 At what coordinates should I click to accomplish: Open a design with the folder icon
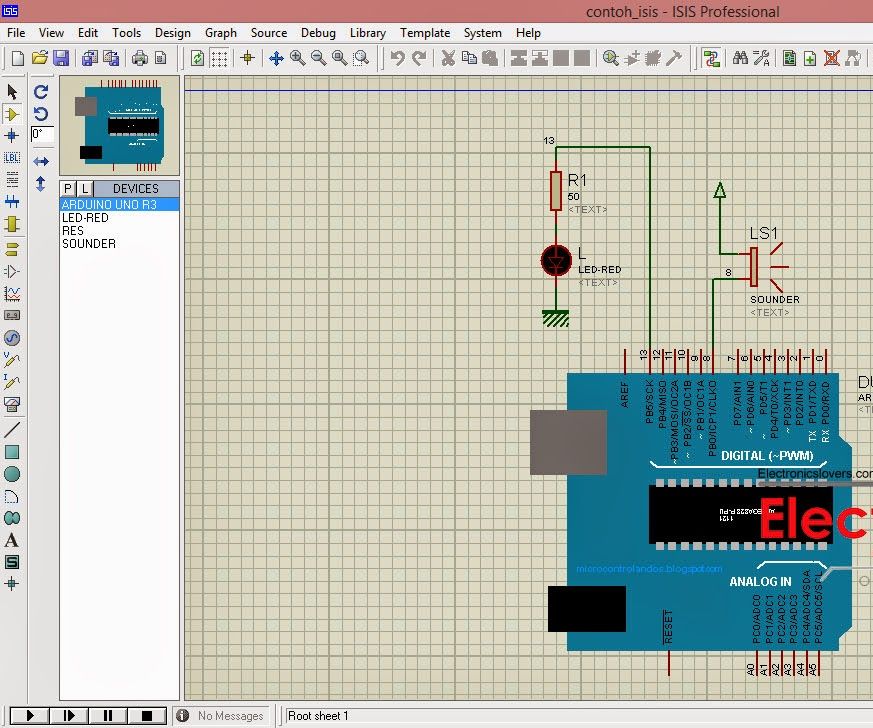tap(39, 58)
